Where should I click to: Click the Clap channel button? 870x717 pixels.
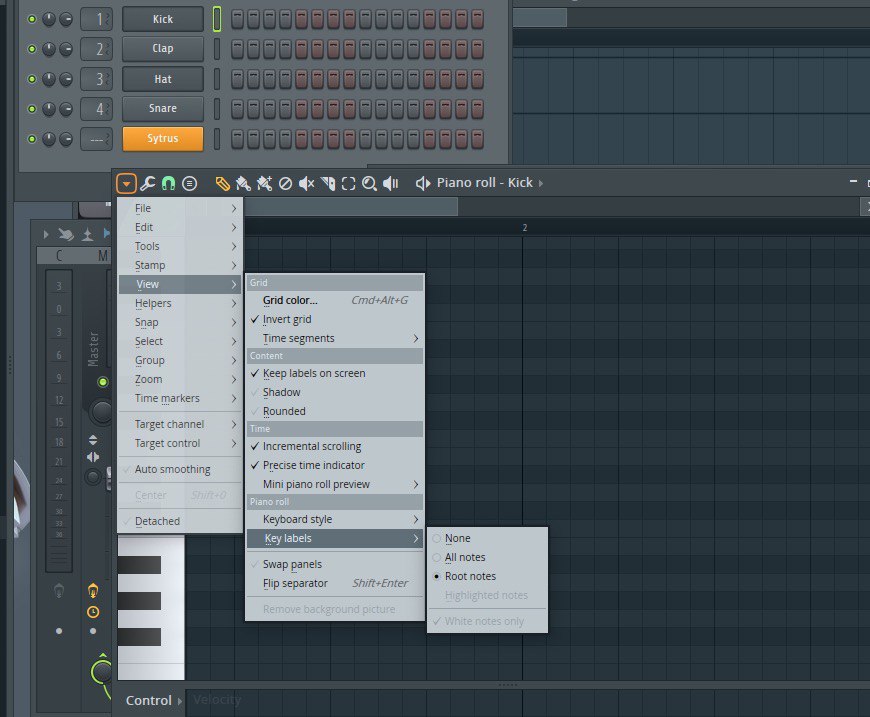click(163, 49)
